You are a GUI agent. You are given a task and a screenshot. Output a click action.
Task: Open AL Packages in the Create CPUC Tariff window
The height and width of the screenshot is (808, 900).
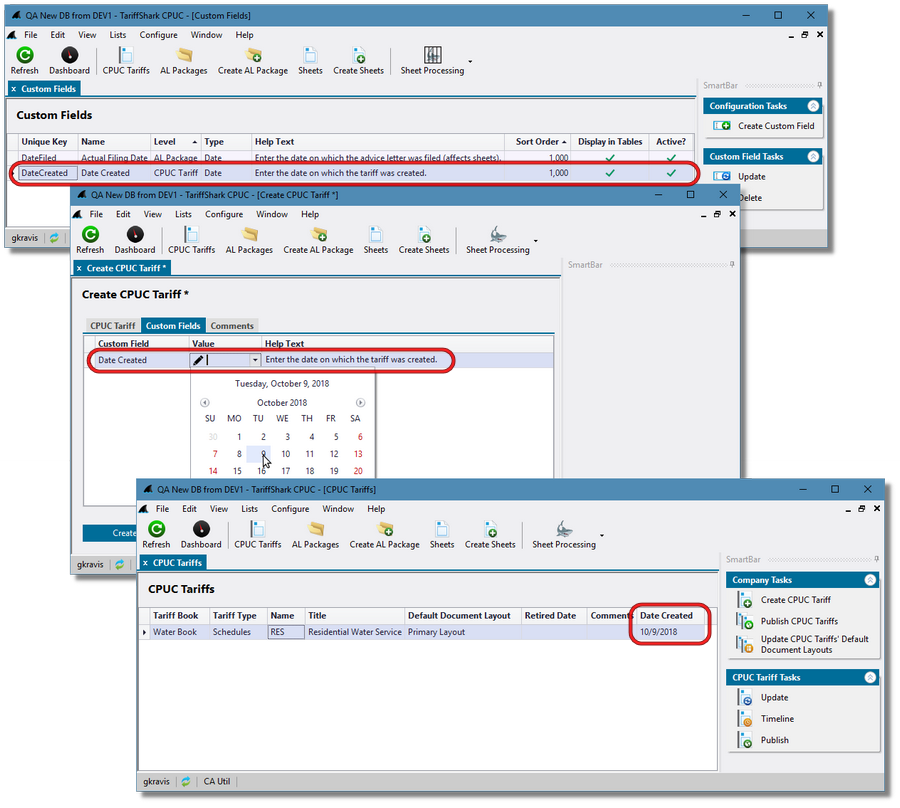pyautogui.click(x=249, y=240)
